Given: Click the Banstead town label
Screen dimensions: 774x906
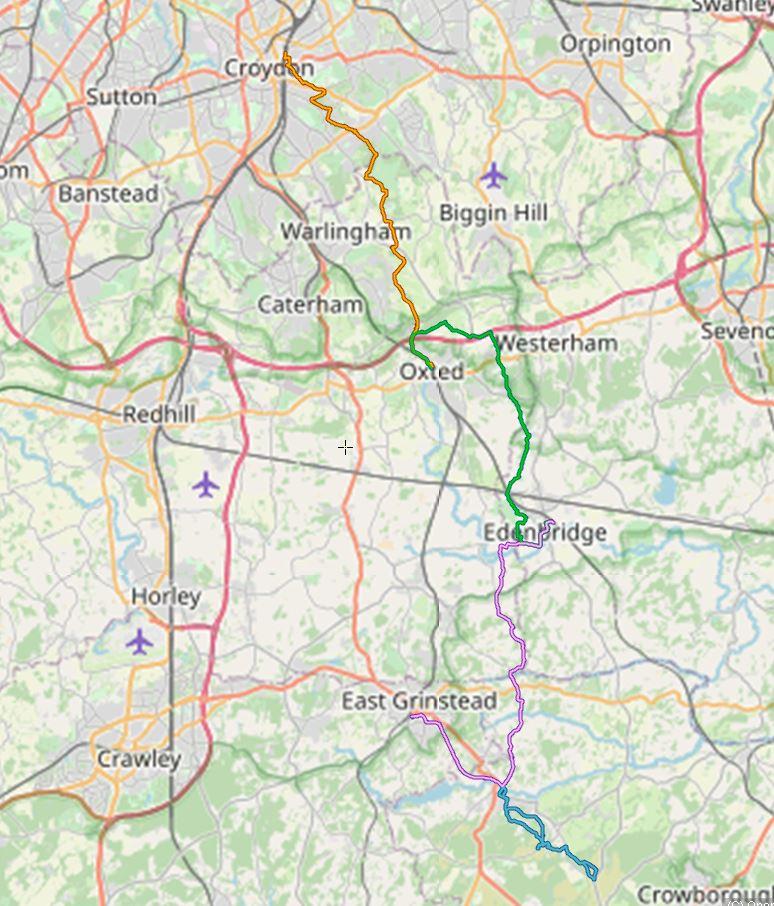Looking at the screenshot, I should click(x=108, y=194).
